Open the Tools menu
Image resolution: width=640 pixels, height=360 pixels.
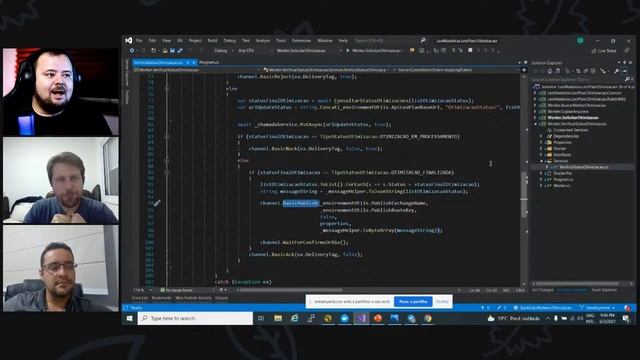(x=281, y=41)
